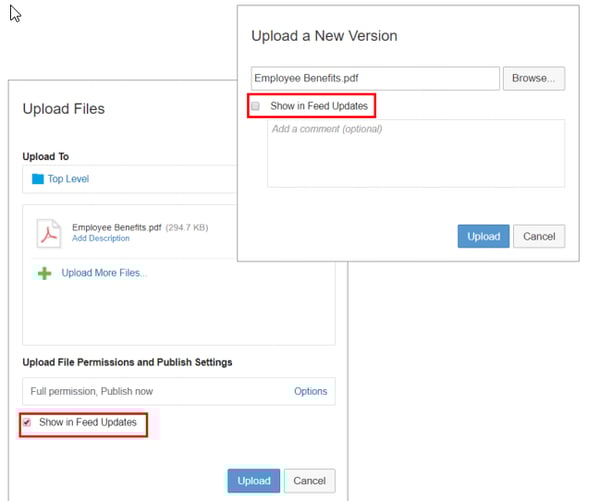Viewport: 600px width, 501px height.
Task: Click the Employee Benefits.pdf file path field
Action: tap(375, 78)
